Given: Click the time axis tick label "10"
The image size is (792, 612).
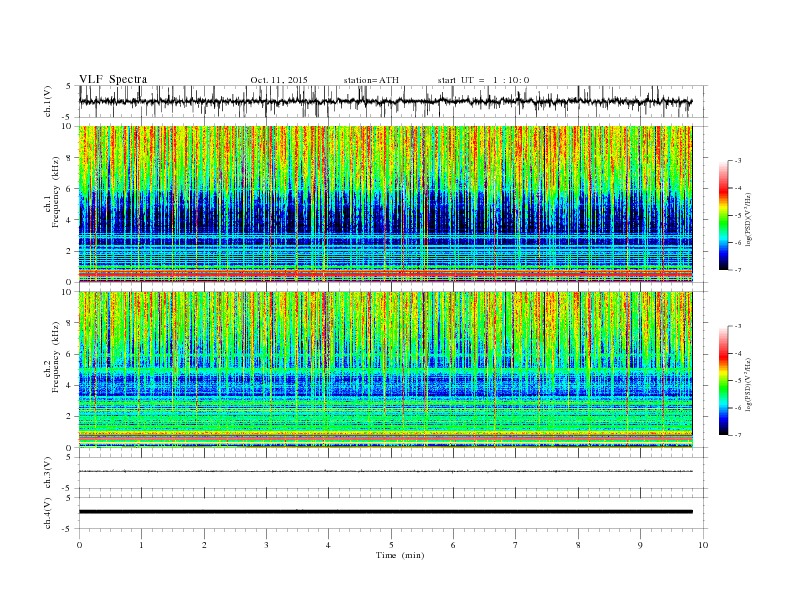Looking at the screenshot, I should (x=703, y=545).
